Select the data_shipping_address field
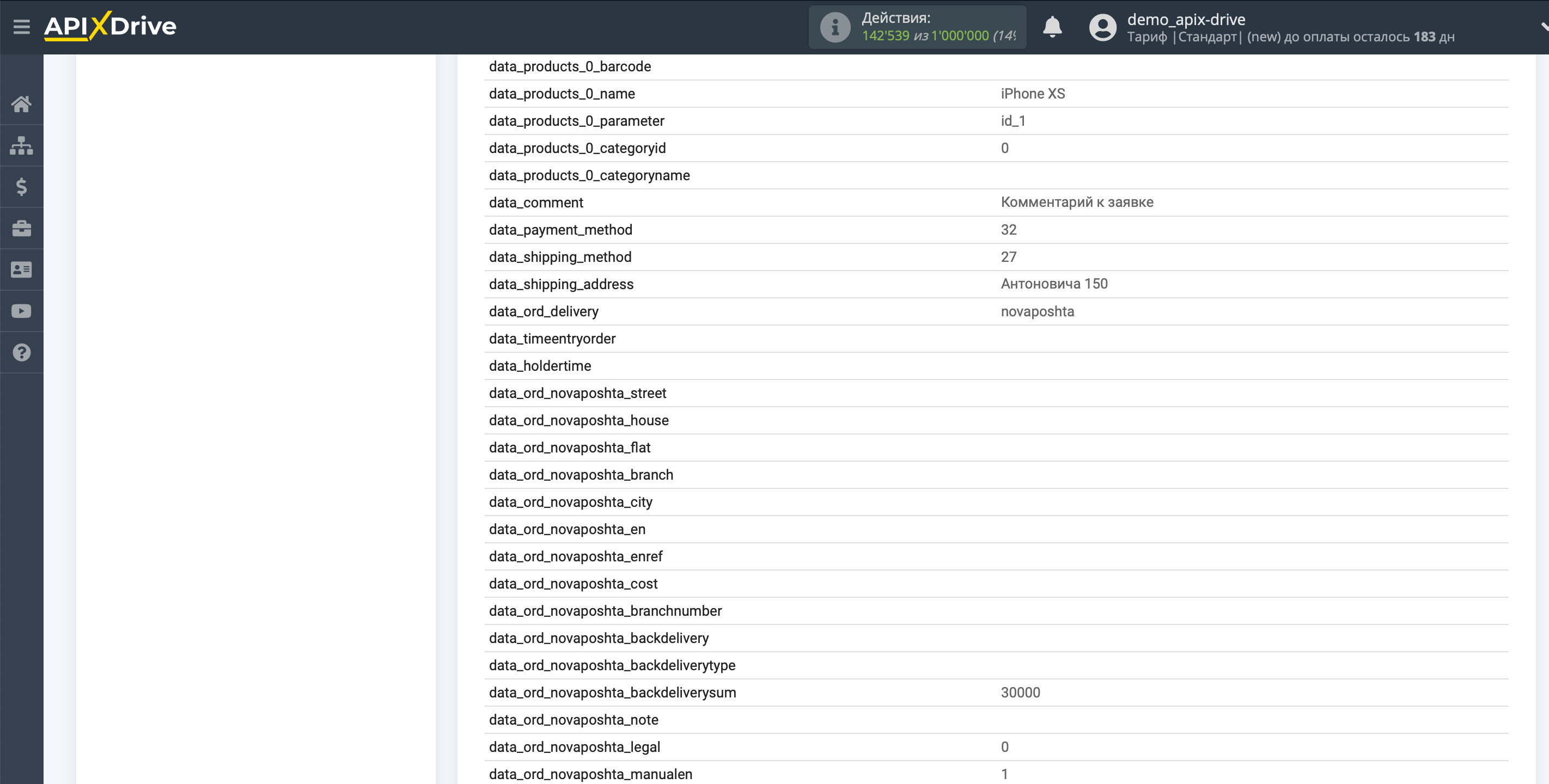This screenshot has width=1549, height=784. [561, 284]
